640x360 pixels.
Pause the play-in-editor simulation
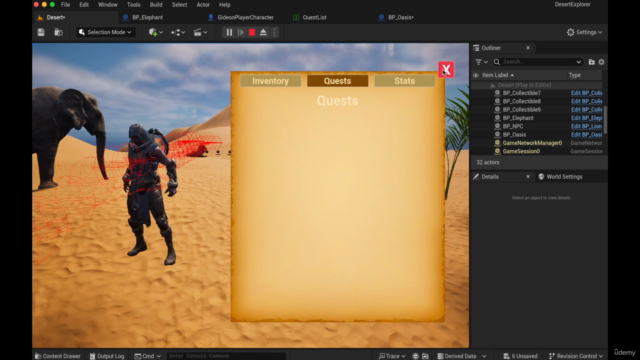click(x=229, y=32)
